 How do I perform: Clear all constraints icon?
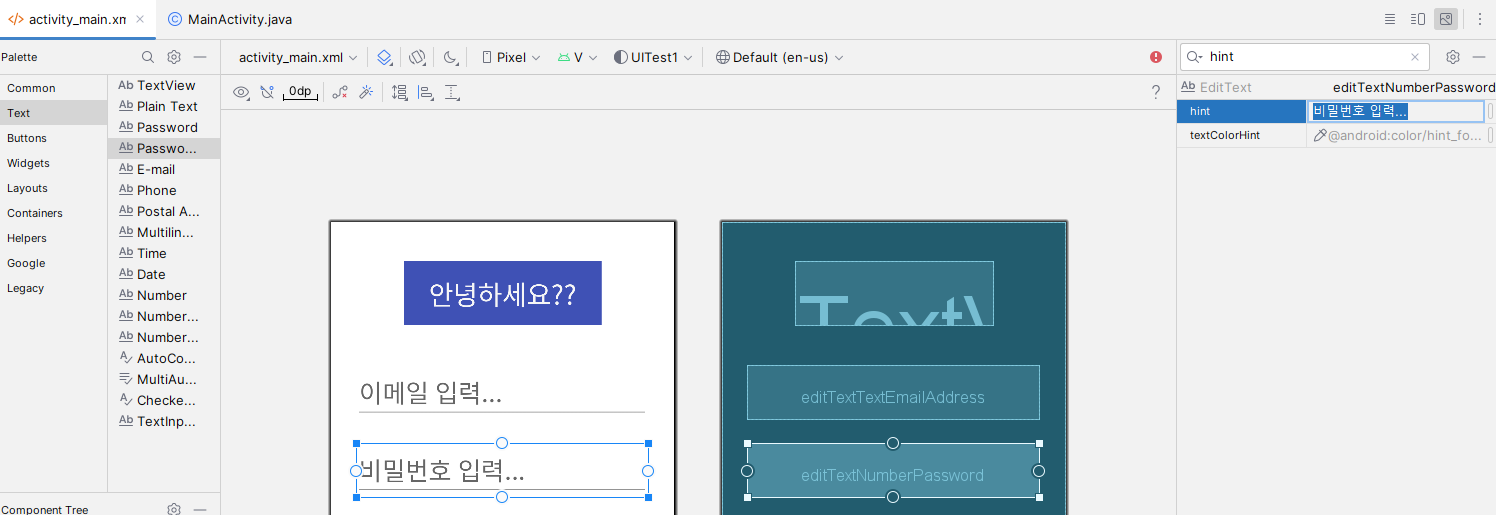click(340, 92)
